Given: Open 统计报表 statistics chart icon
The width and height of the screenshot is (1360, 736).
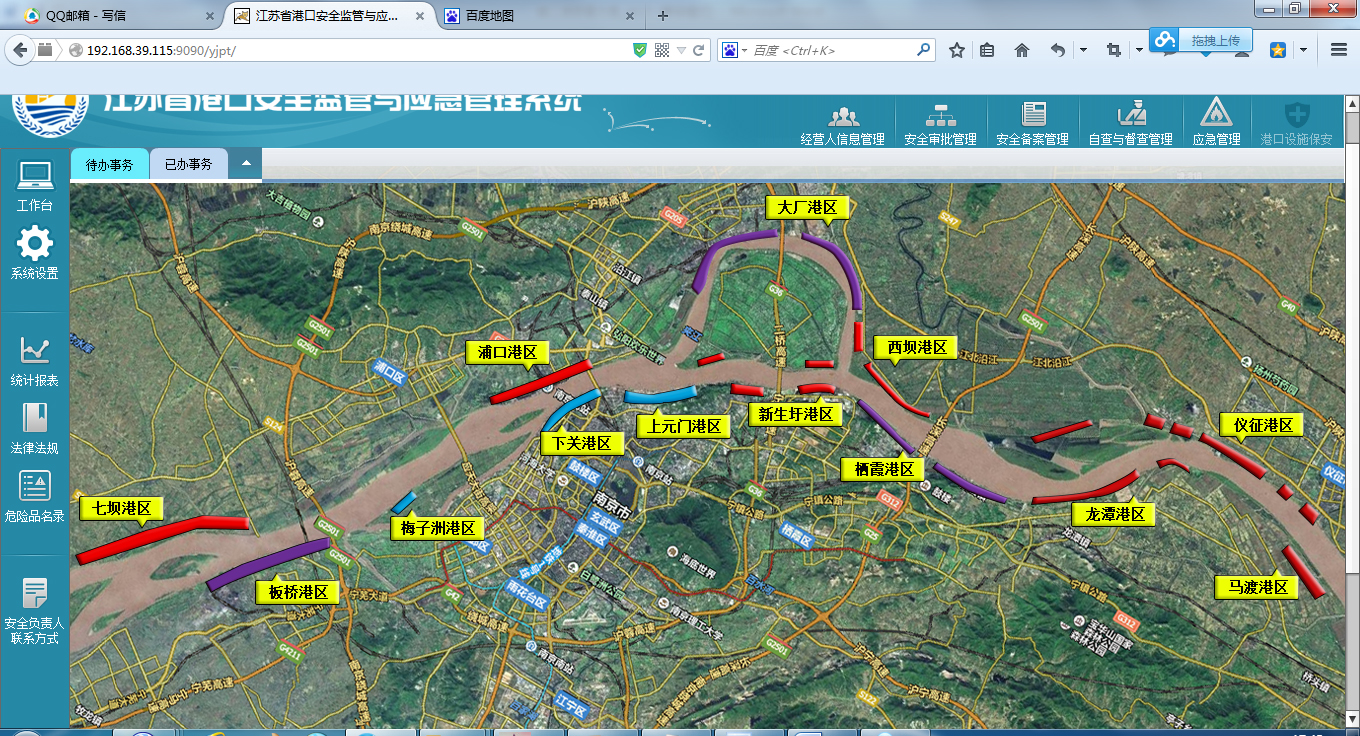Looking at the screenshot, I should click(34, 351).
